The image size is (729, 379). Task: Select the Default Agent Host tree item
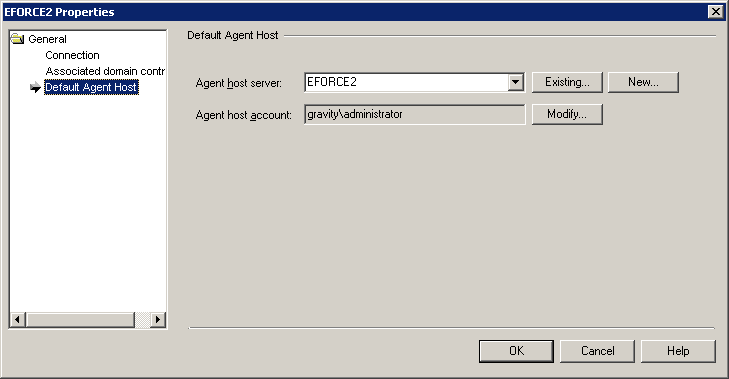(91, 87)
